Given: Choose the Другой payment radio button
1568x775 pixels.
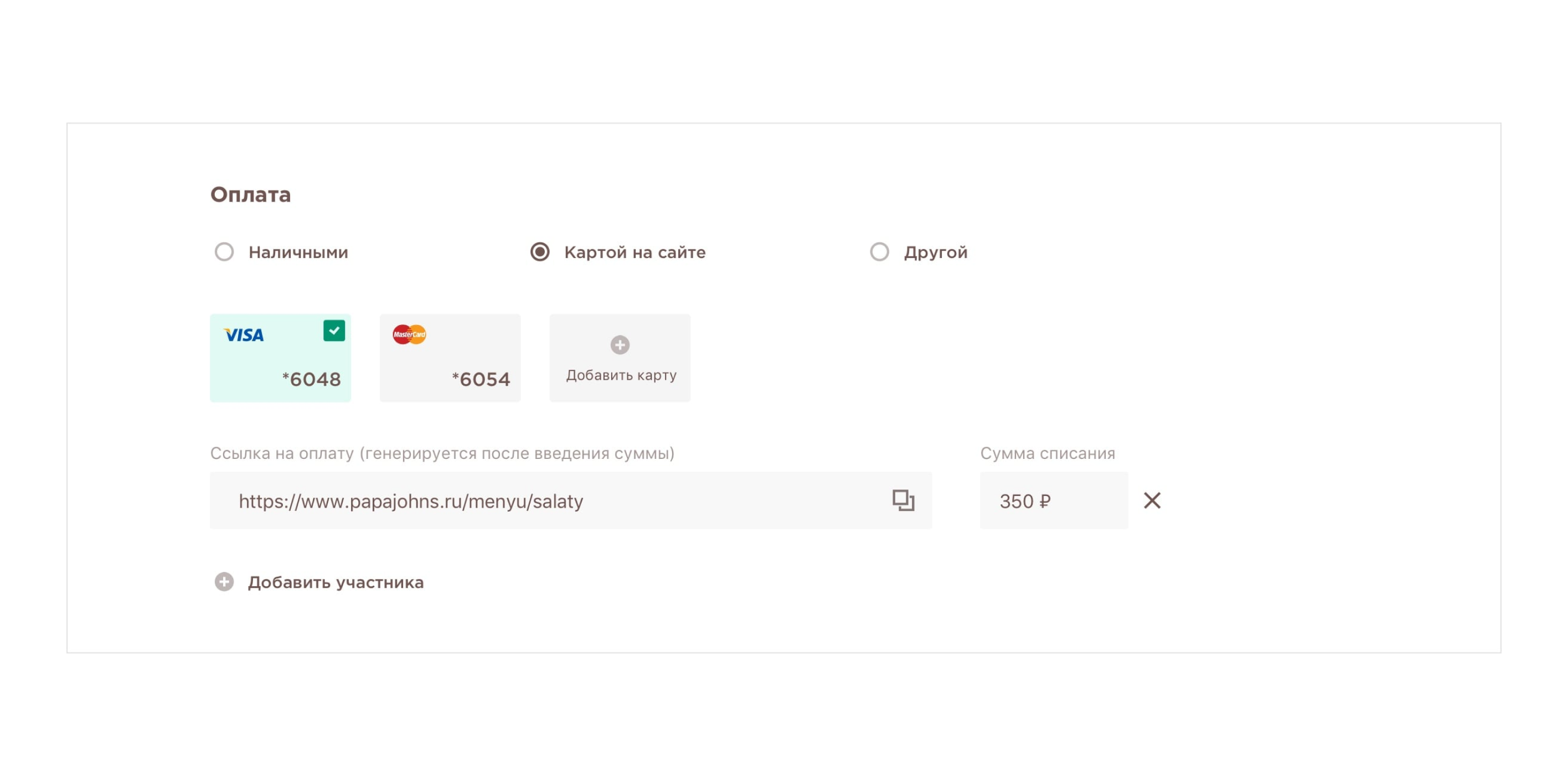Looking at the screenshot, I should [880, 251].
